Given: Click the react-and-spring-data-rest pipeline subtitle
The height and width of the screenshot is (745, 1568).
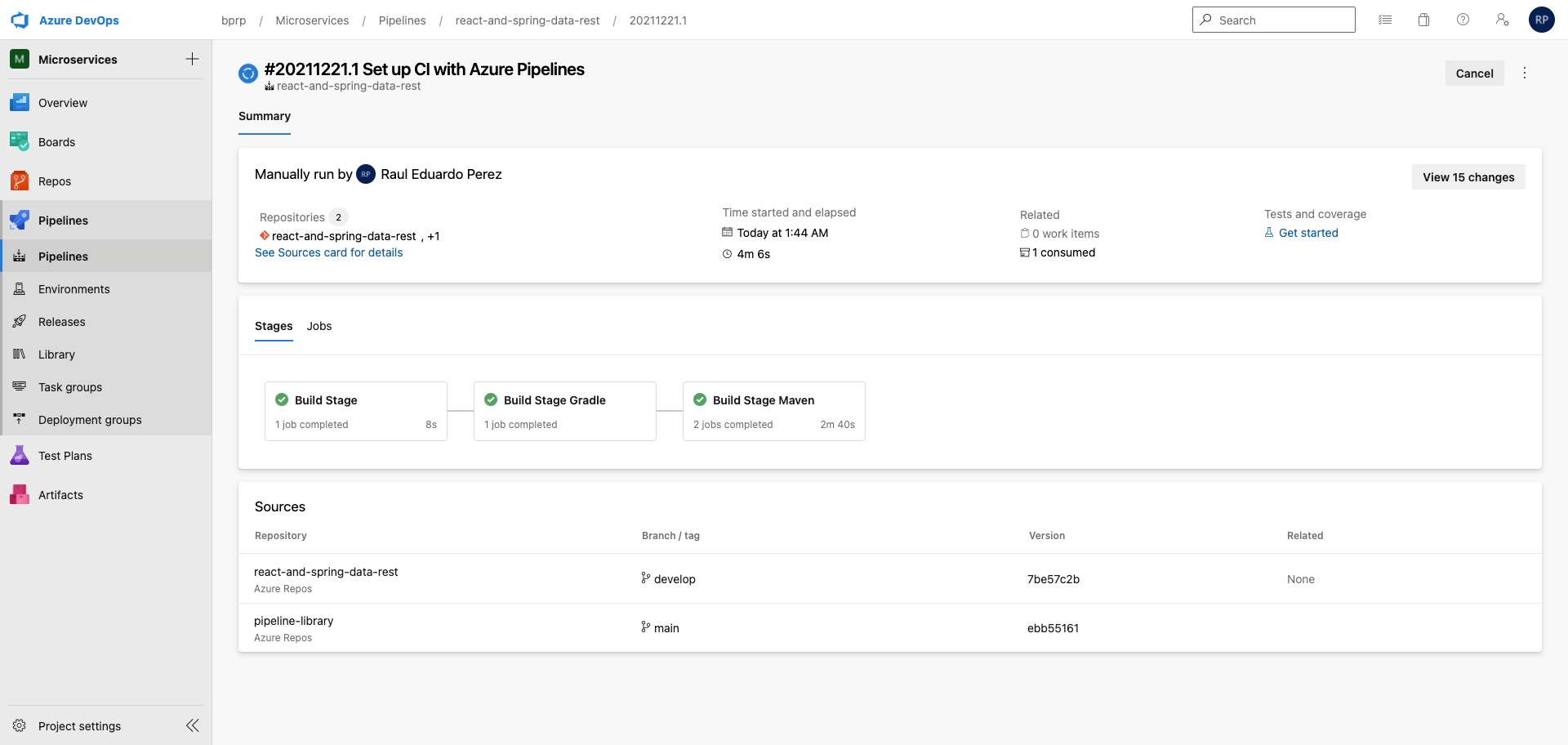Looking at the screenshot, I should (349, 86).
